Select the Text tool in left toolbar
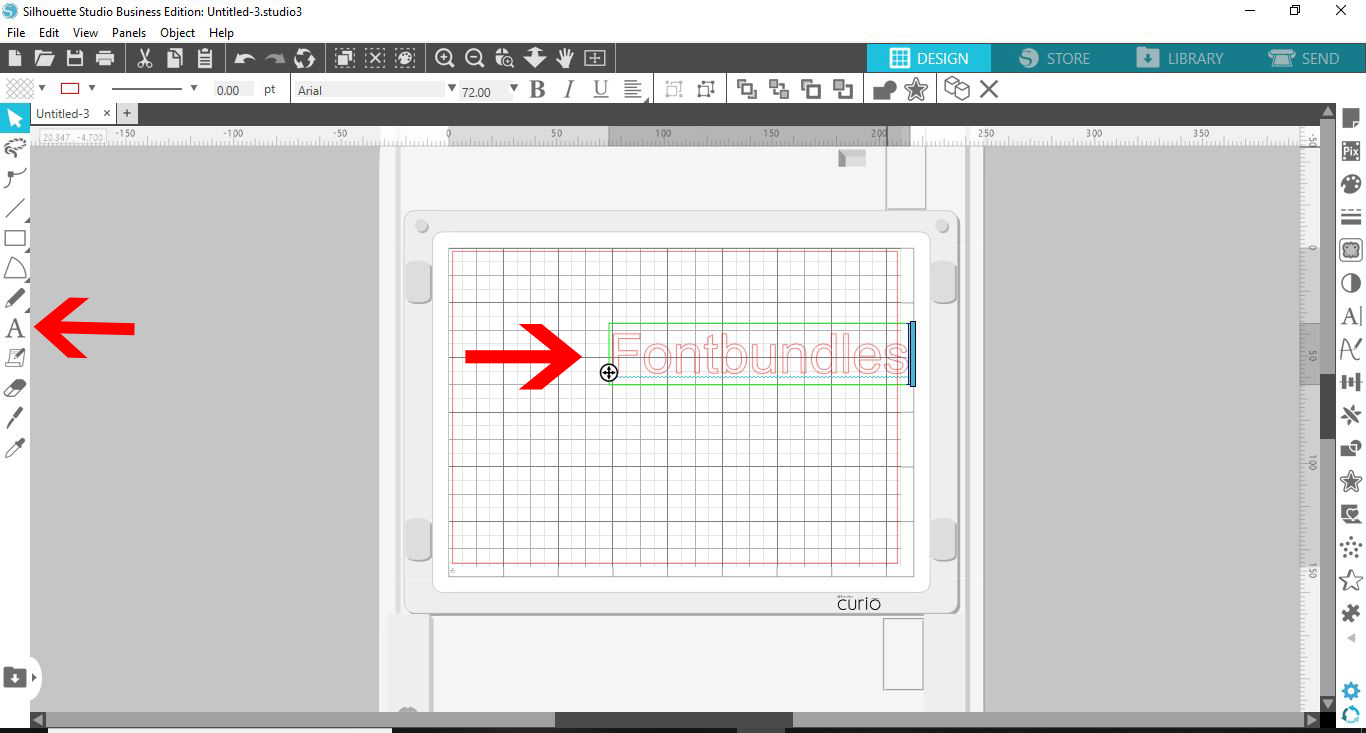1366x733 pixels. (14, 327)
